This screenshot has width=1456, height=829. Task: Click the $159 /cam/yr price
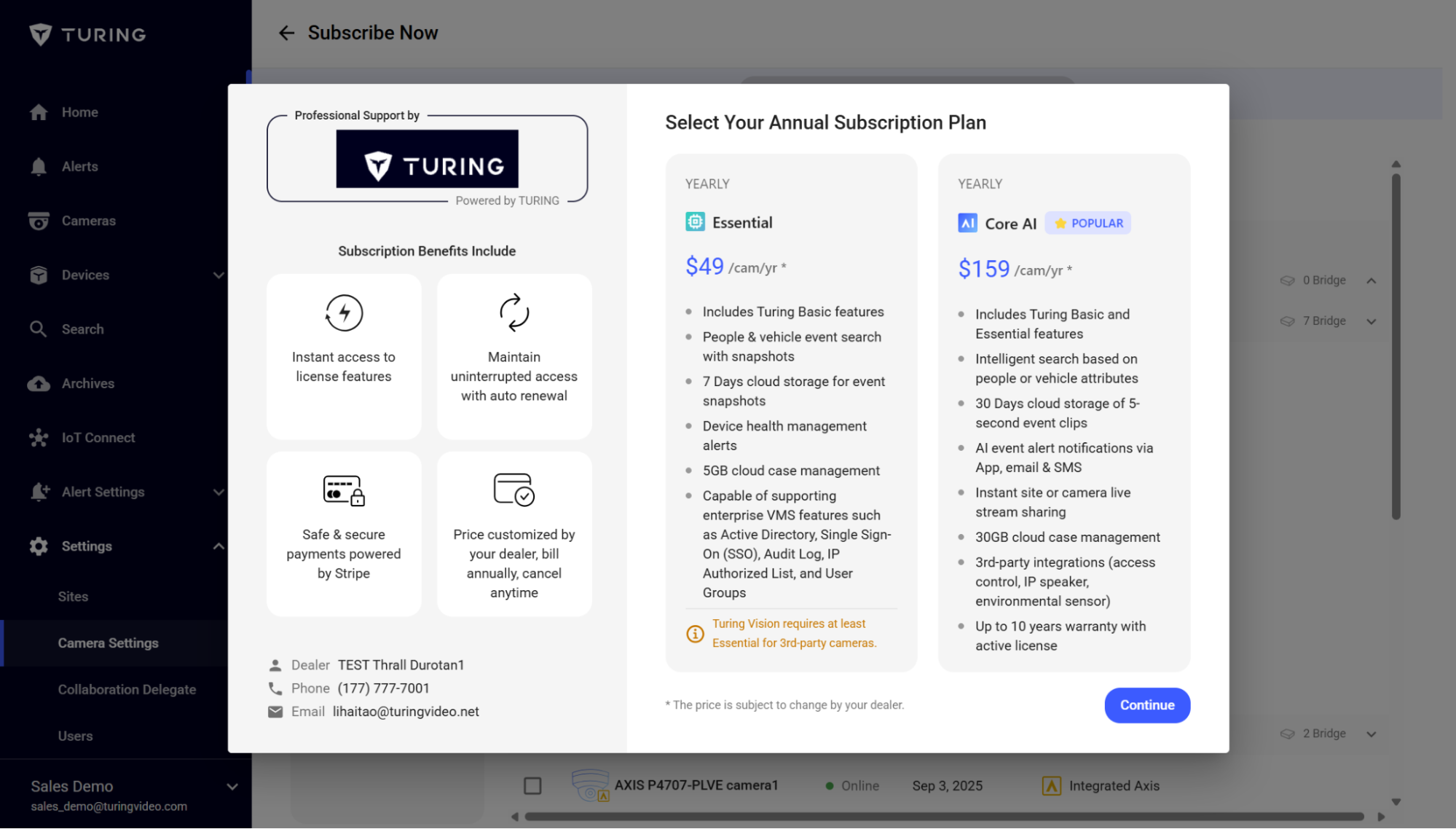pyautogui.click(x=1015, y=269)
